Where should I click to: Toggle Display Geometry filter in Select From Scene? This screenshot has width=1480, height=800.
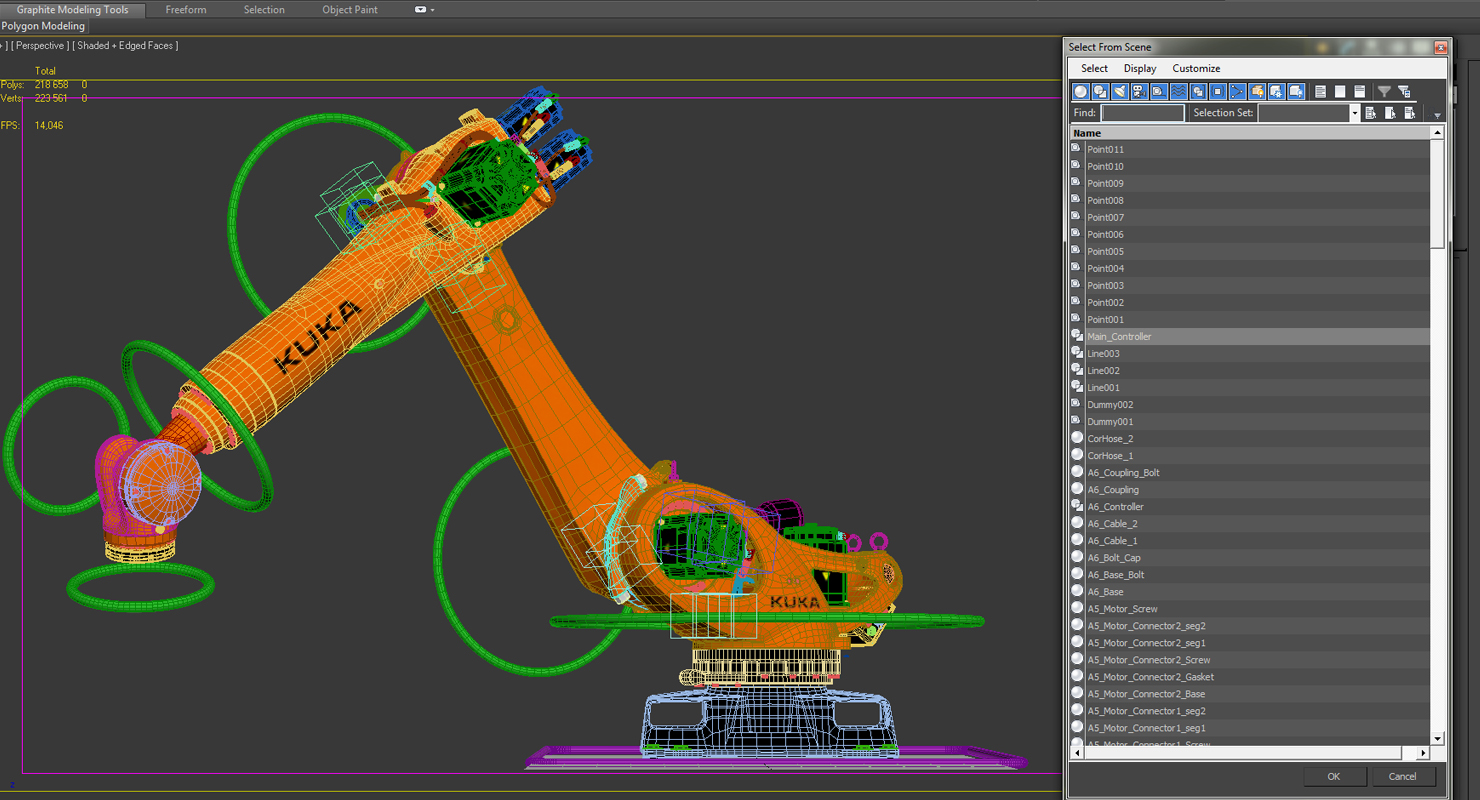point(1081,92)
